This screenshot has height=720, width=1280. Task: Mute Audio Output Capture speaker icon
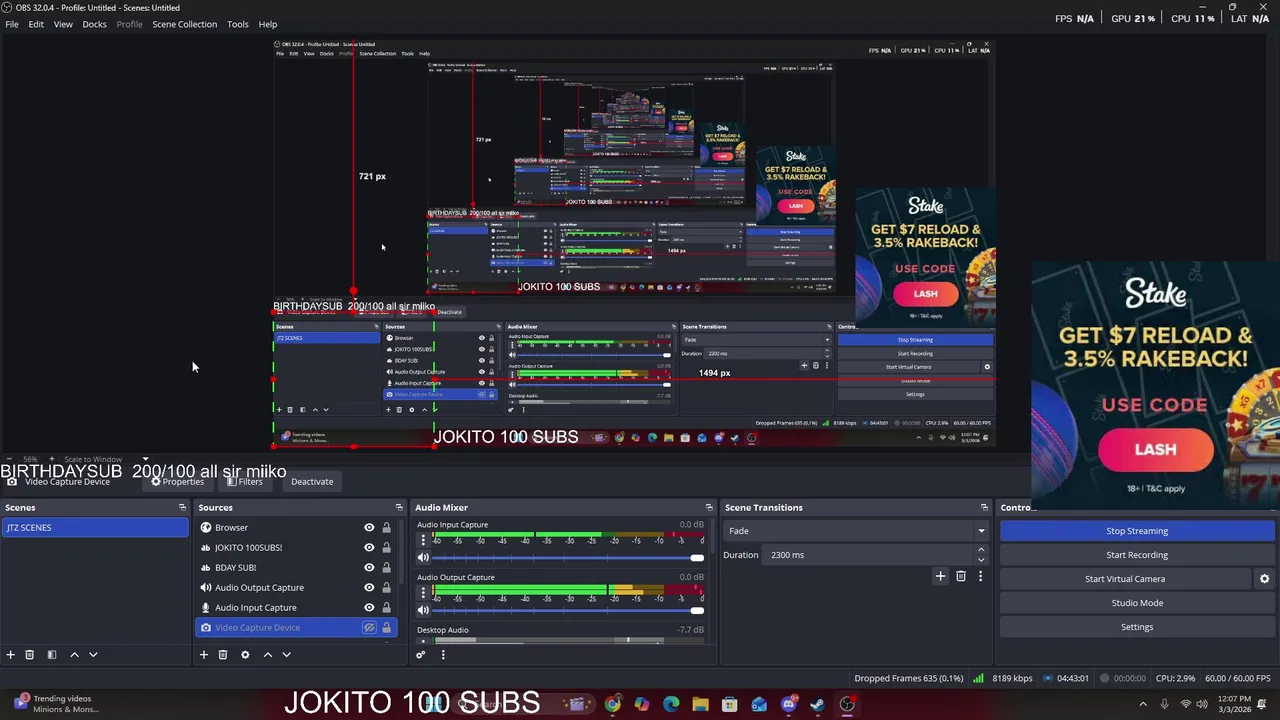click(x=423, y=609)
